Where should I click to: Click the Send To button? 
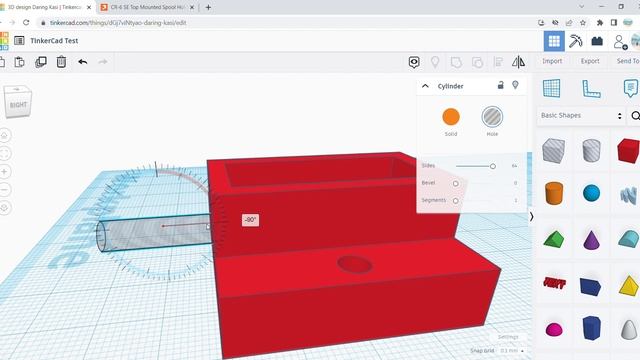click(x=628, y=61)
